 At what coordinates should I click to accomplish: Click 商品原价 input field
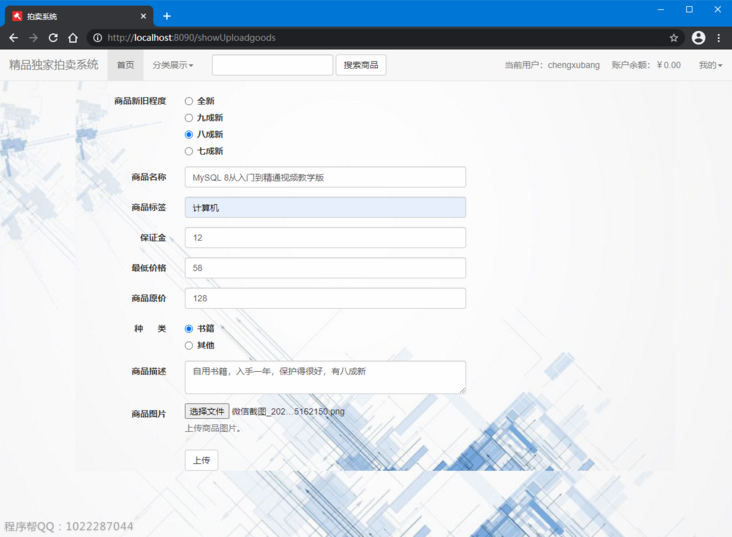[325, 298]
